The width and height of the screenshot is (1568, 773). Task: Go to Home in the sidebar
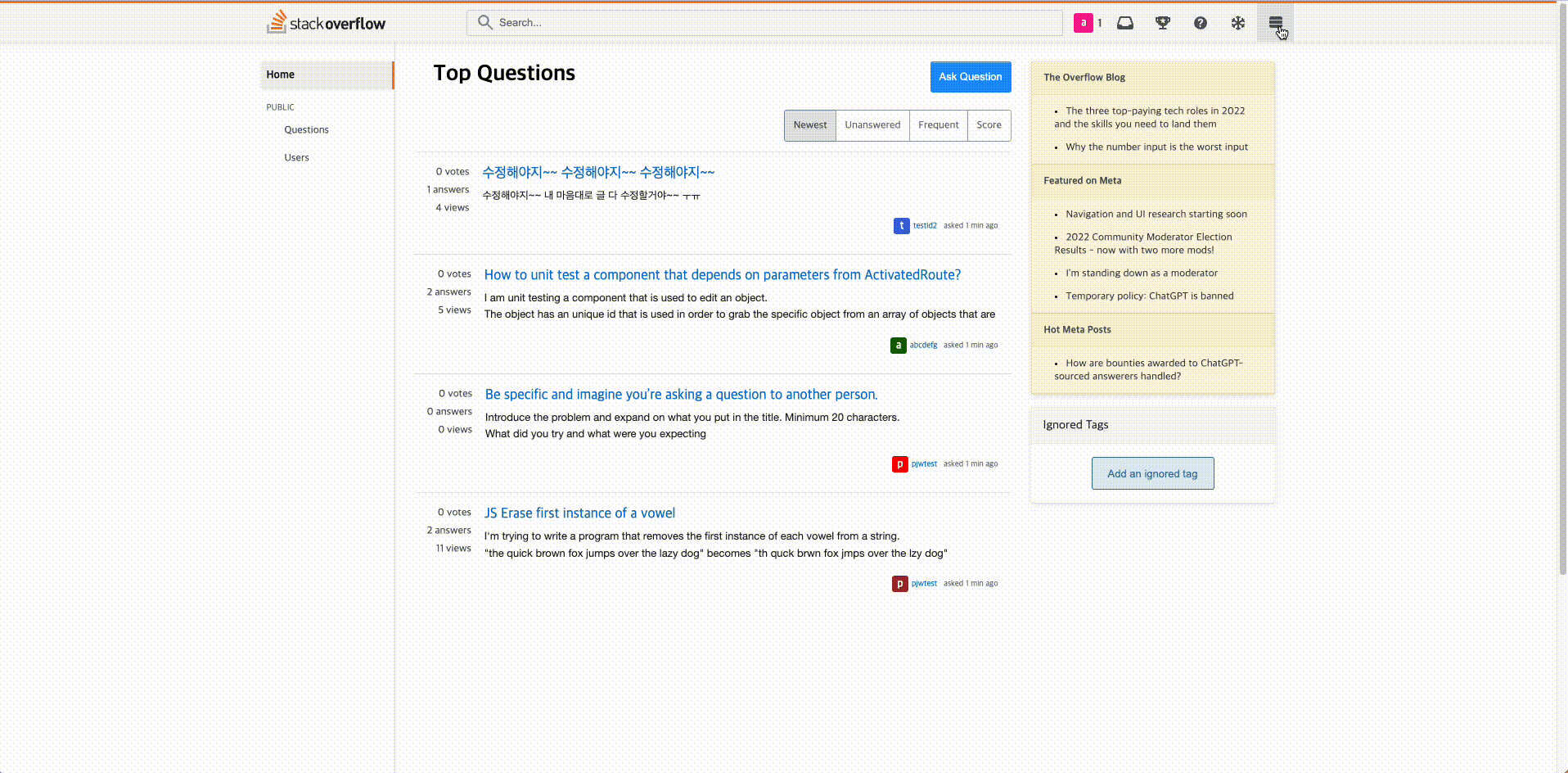(327, 75)
